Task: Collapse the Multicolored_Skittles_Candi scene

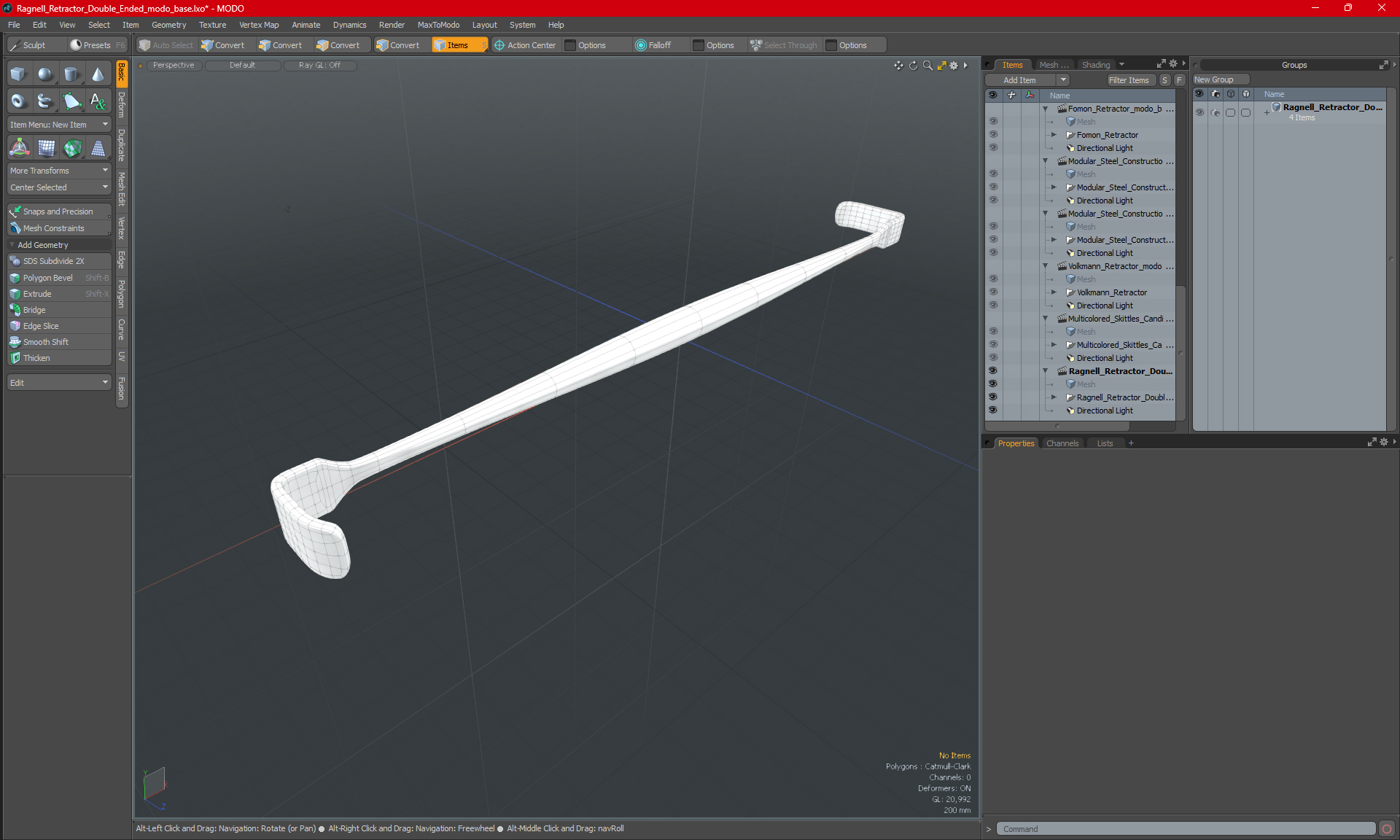Action: [x=1045, y=319]
